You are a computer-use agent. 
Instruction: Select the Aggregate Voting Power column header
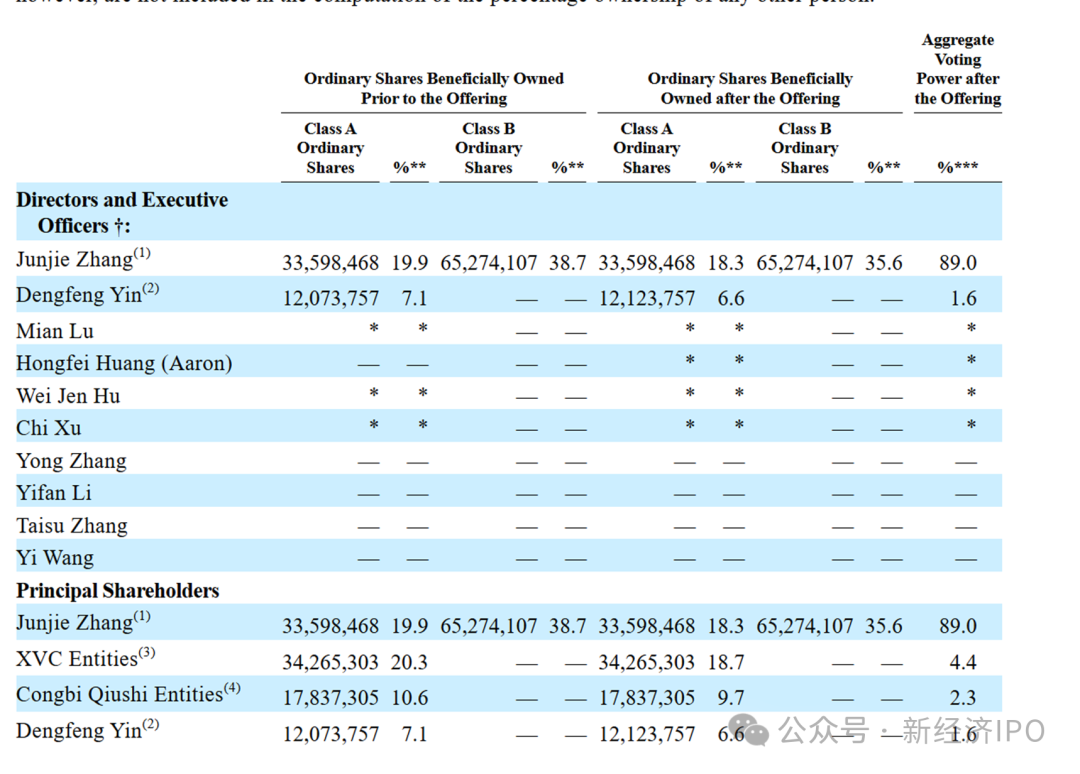coord(957,69)
